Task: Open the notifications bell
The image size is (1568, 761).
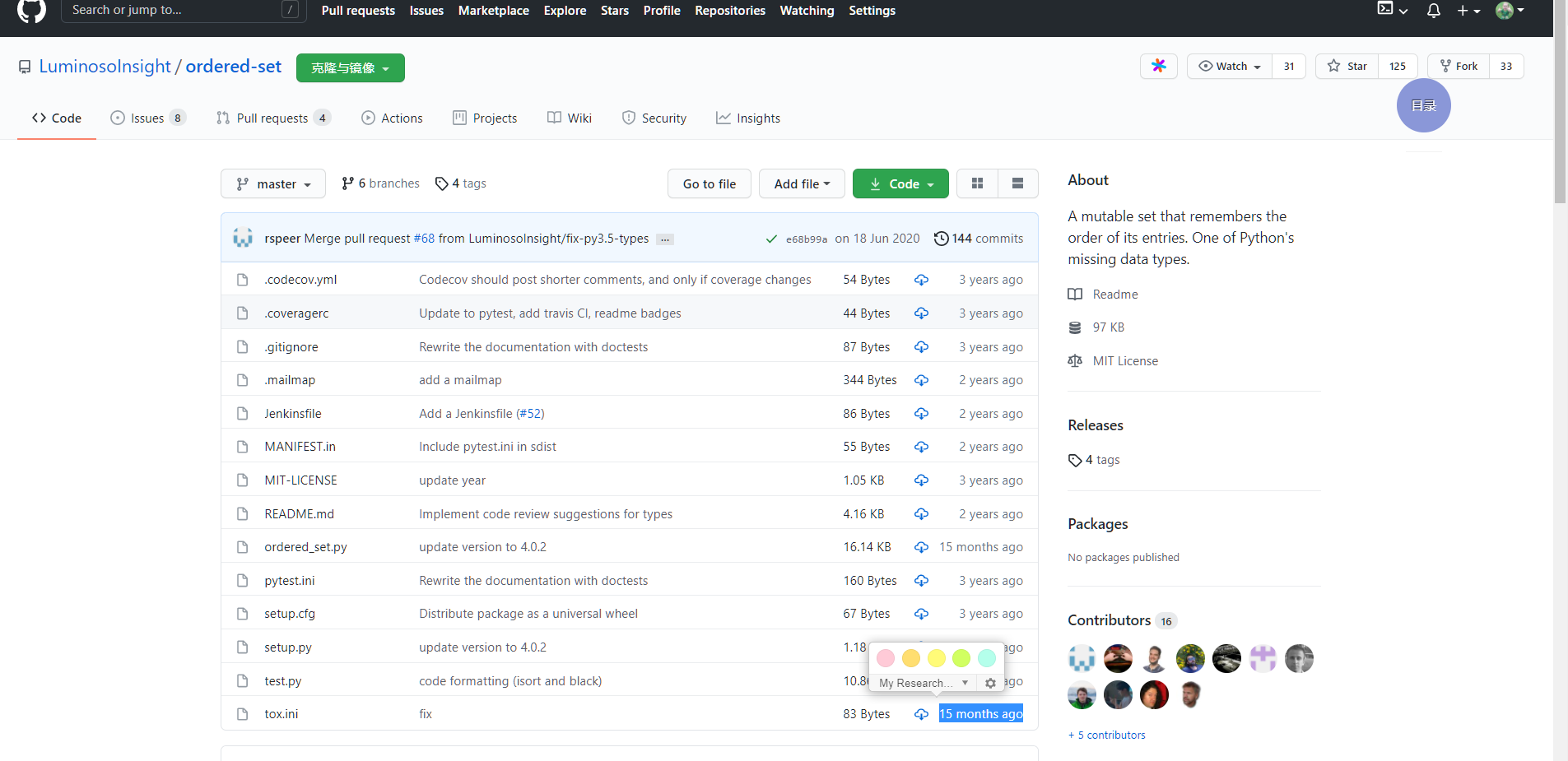Action: (x=1433, y=11)
